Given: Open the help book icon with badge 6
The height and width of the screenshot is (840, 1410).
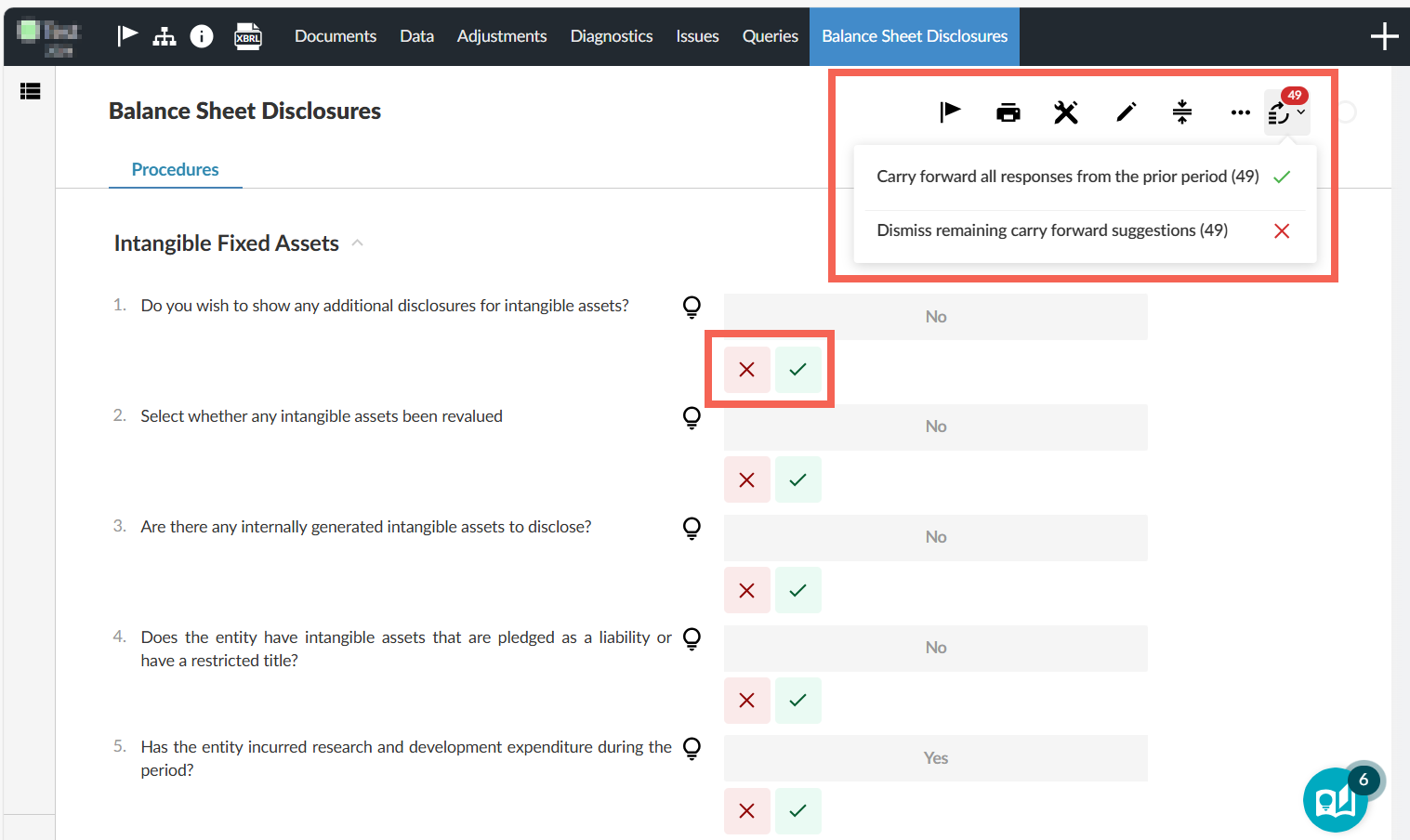Looking at the screenshot, I should pyautogui.click(x=1336, y=799).
